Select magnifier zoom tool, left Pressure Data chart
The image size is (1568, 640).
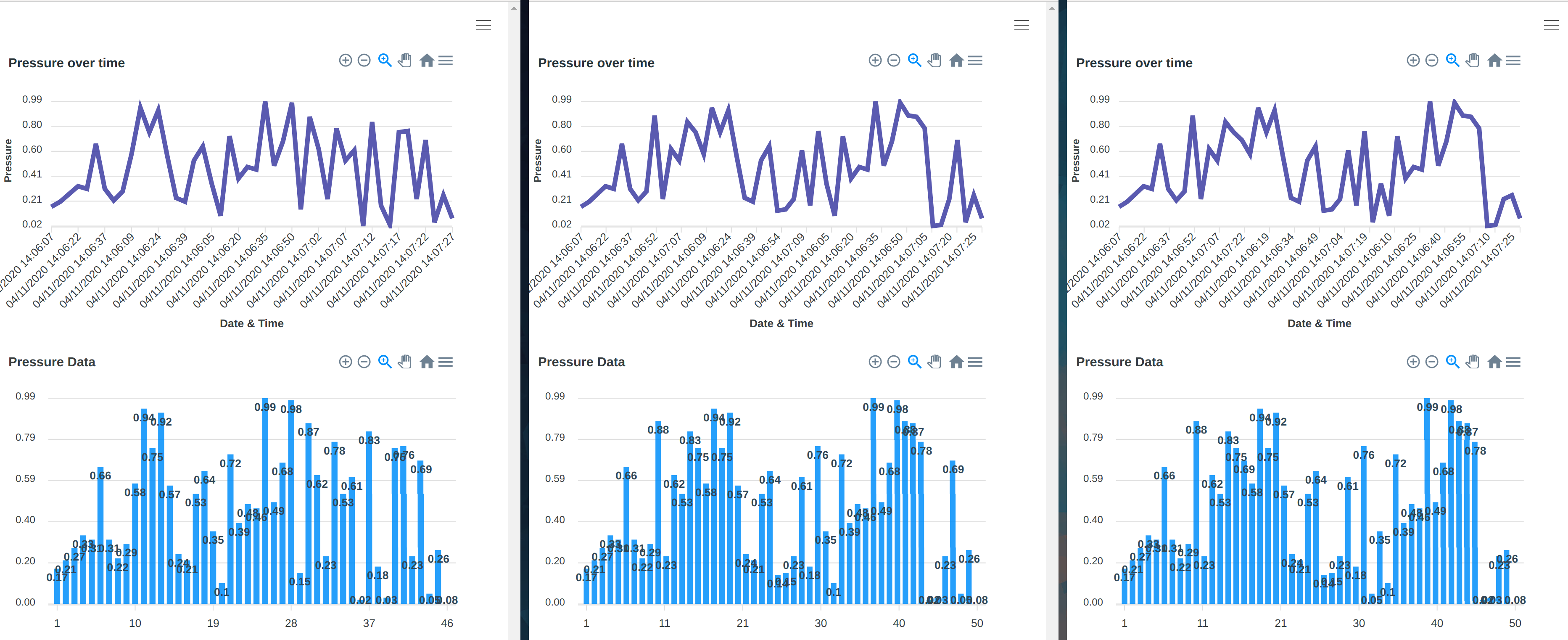click(x=385, y=362)
